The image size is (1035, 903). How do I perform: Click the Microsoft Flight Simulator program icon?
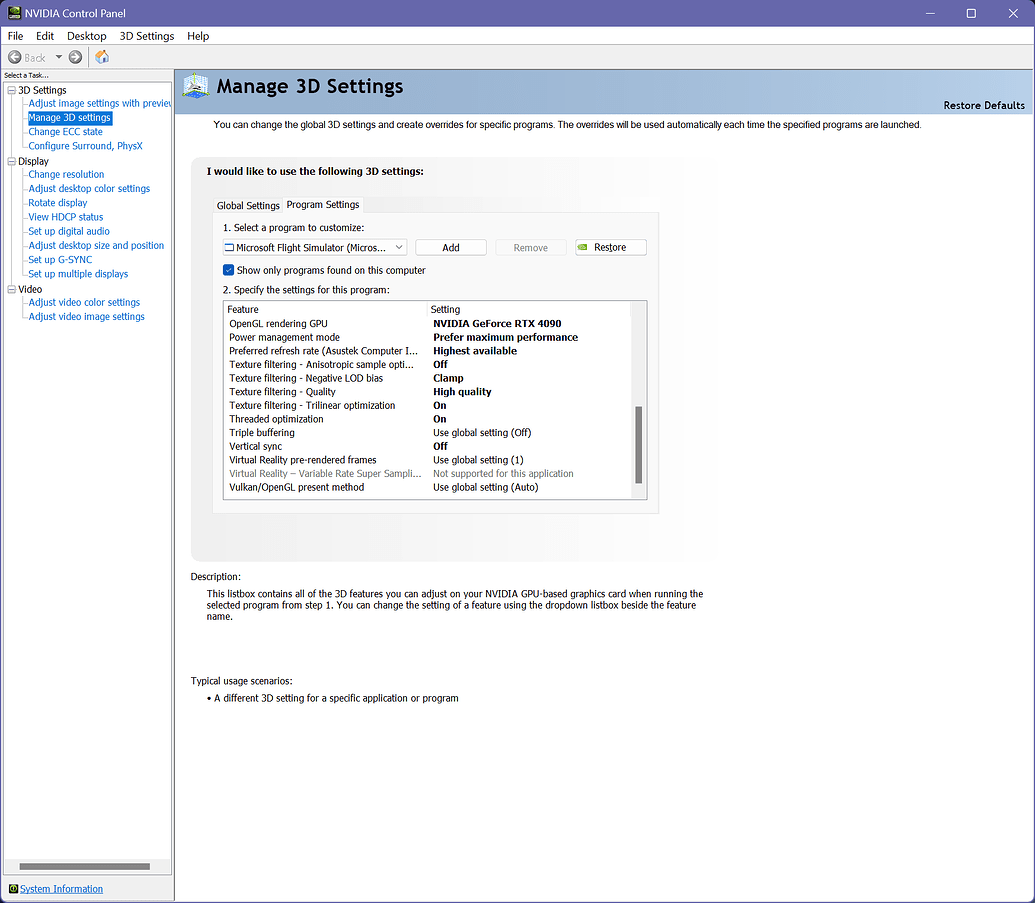coord(228,247)
